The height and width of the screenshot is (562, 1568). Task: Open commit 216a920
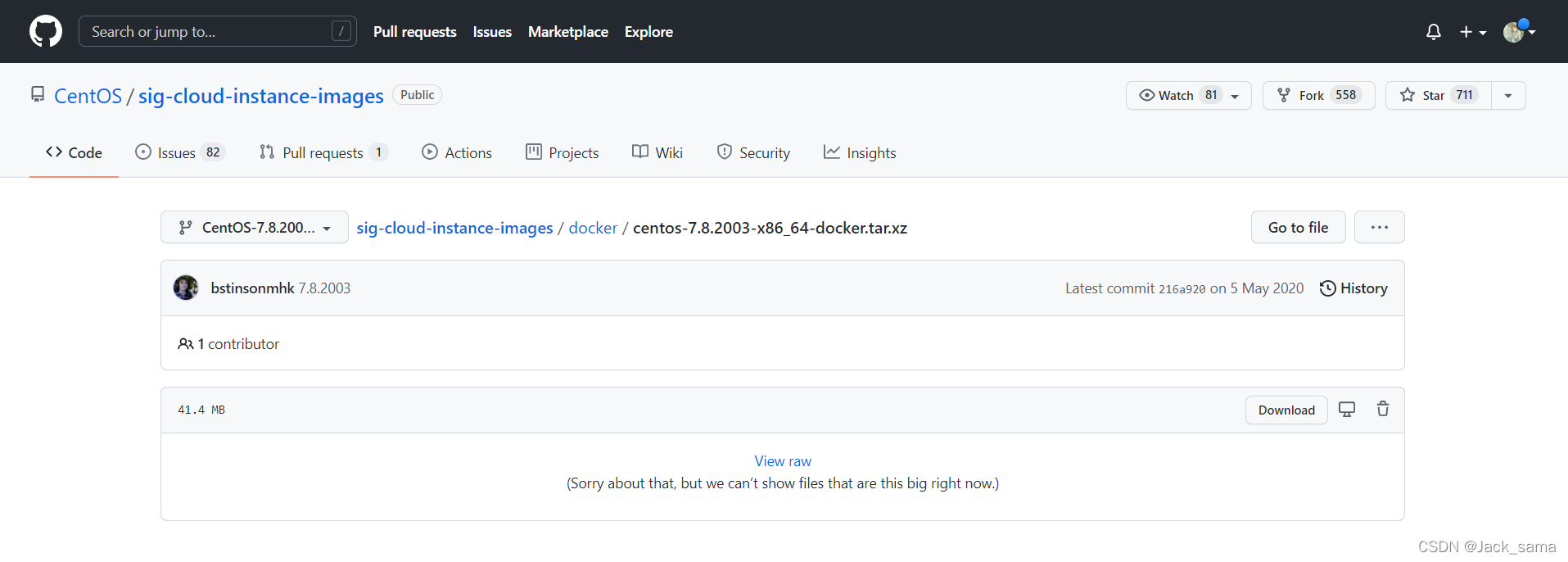pos(1182,289)
